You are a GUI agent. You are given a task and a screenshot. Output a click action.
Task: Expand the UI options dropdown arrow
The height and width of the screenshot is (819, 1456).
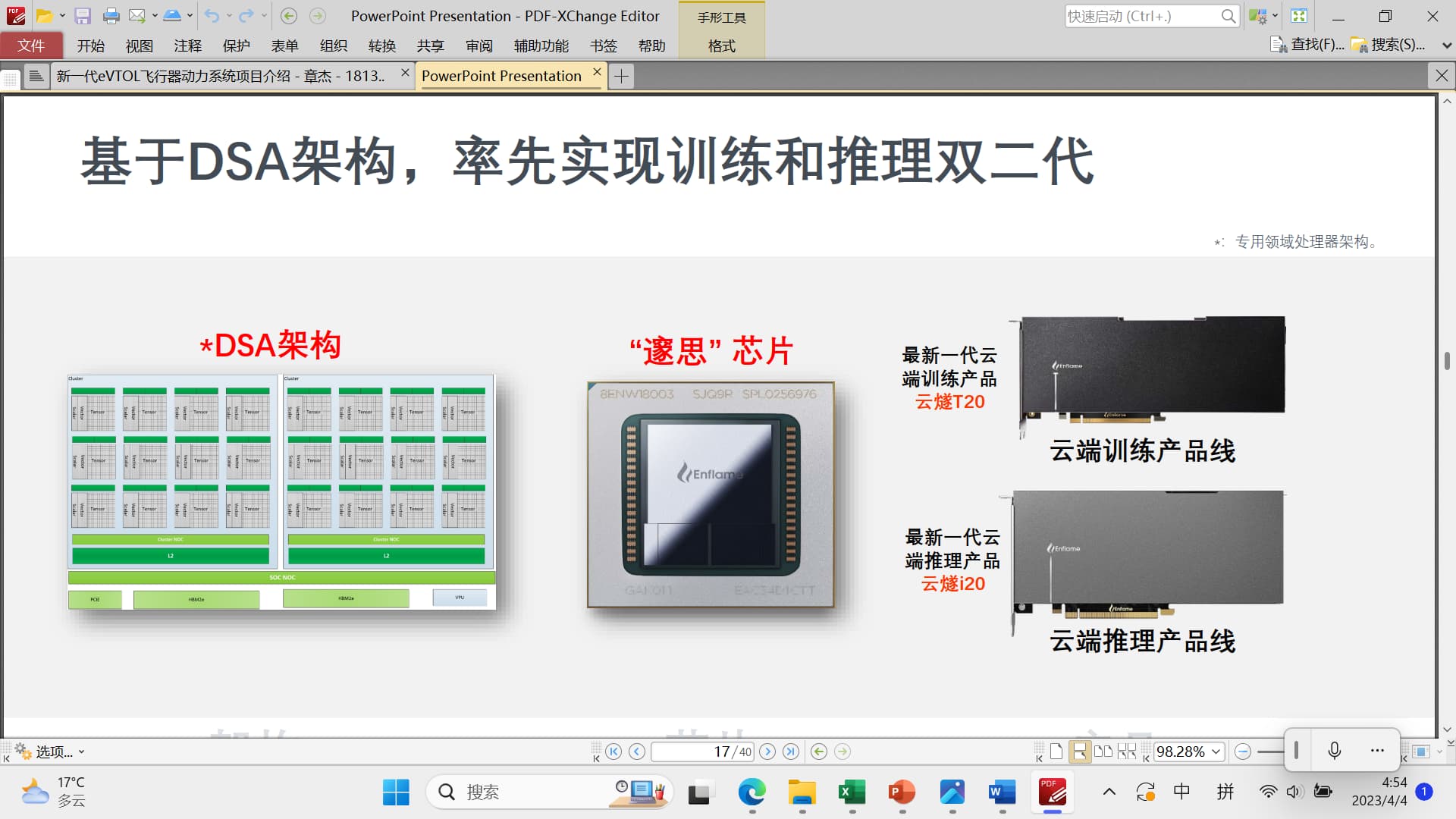pos(1275,16)
